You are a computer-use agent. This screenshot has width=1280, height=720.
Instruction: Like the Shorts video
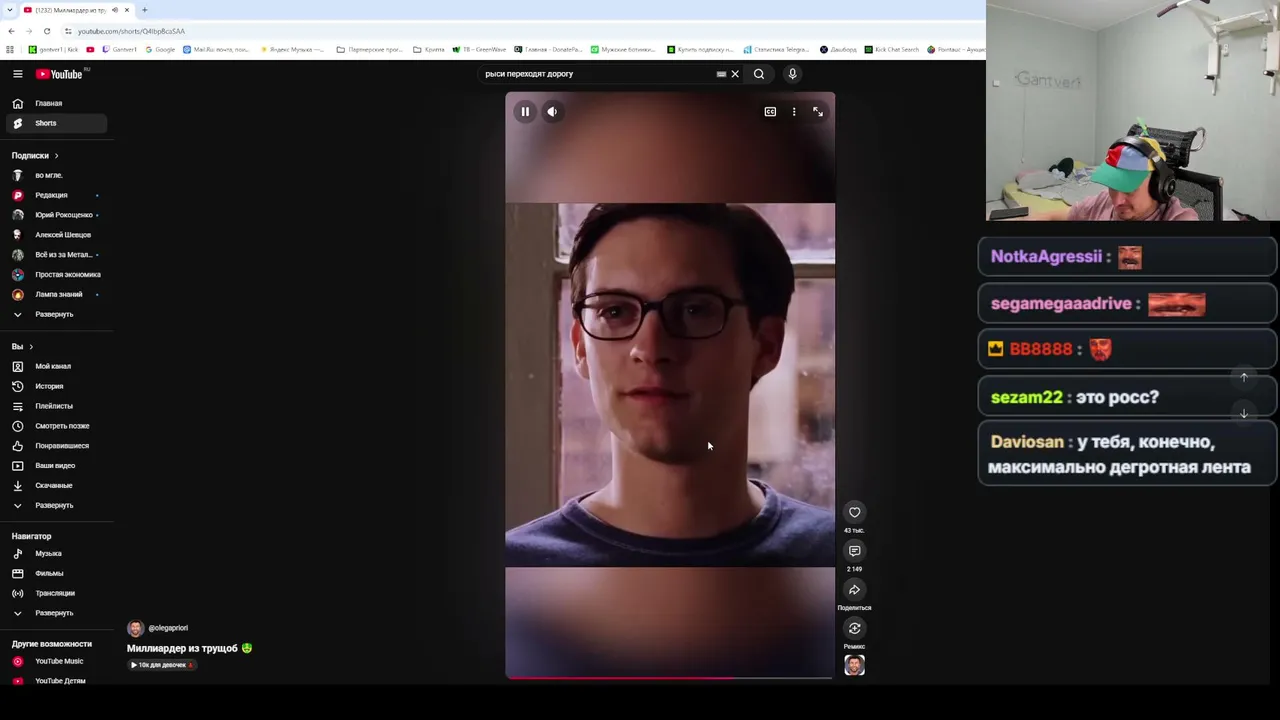pyautogui.click(x=854, y=512)
